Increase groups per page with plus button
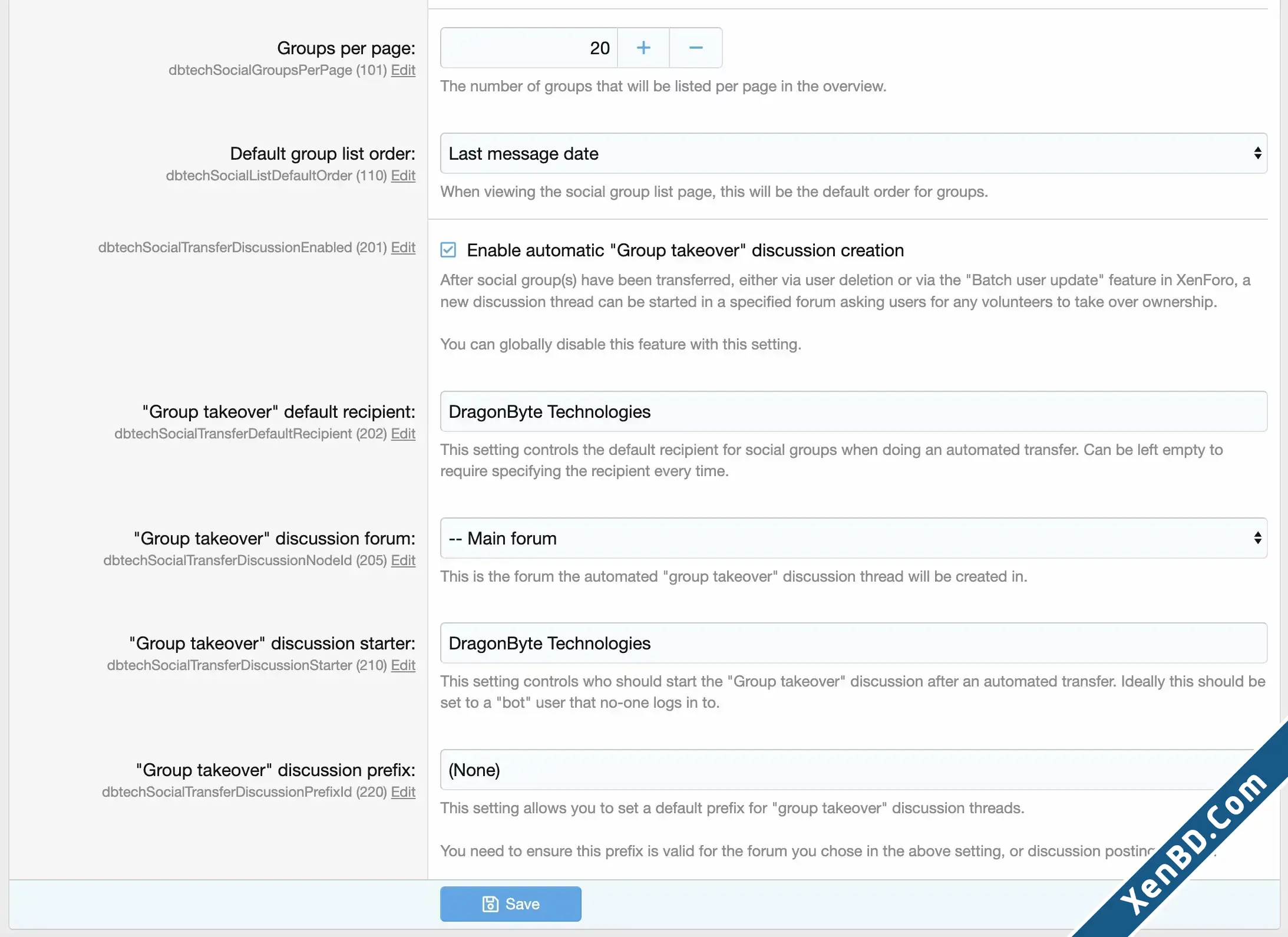1288x937 pixels. 643,48
